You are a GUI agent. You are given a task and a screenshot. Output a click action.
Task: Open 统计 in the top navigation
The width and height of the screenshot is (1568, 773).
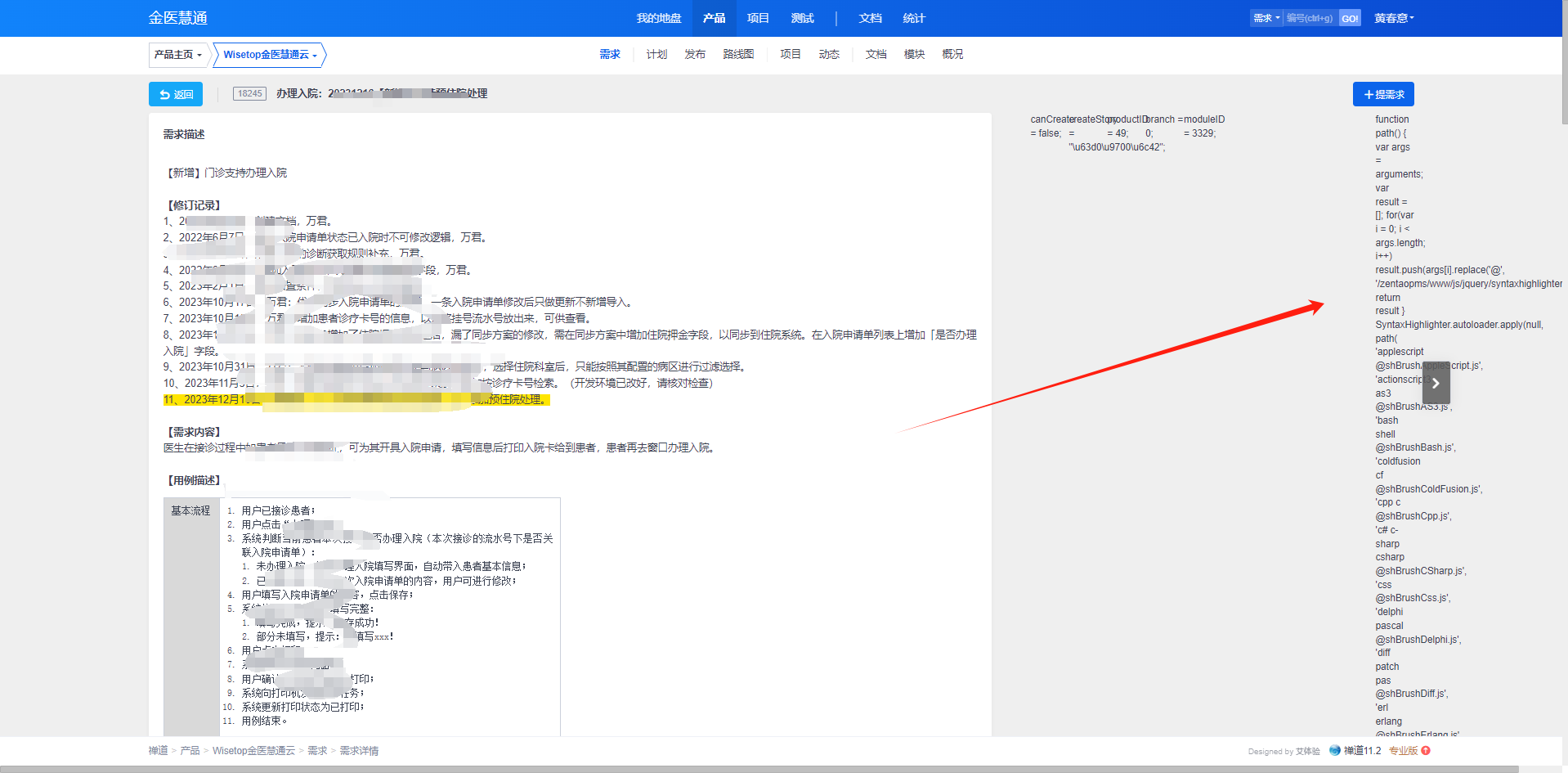[x=914, y=18]
